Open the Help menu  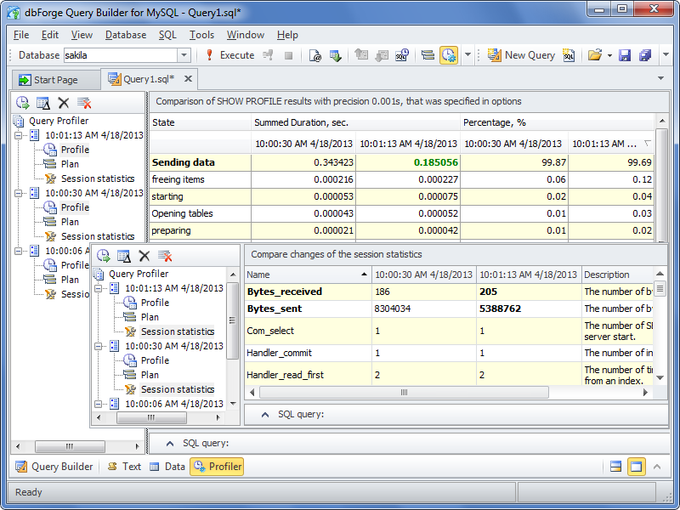tap(288, 35)
